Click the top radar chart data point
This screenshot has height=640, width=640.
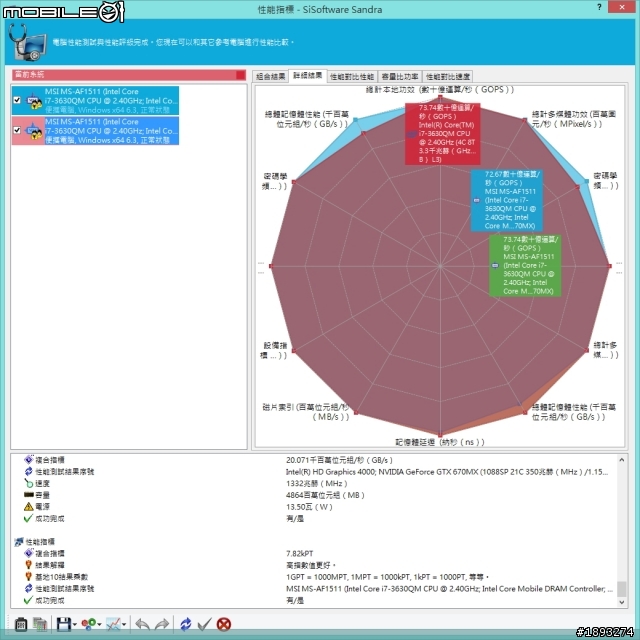pos(440,97)
